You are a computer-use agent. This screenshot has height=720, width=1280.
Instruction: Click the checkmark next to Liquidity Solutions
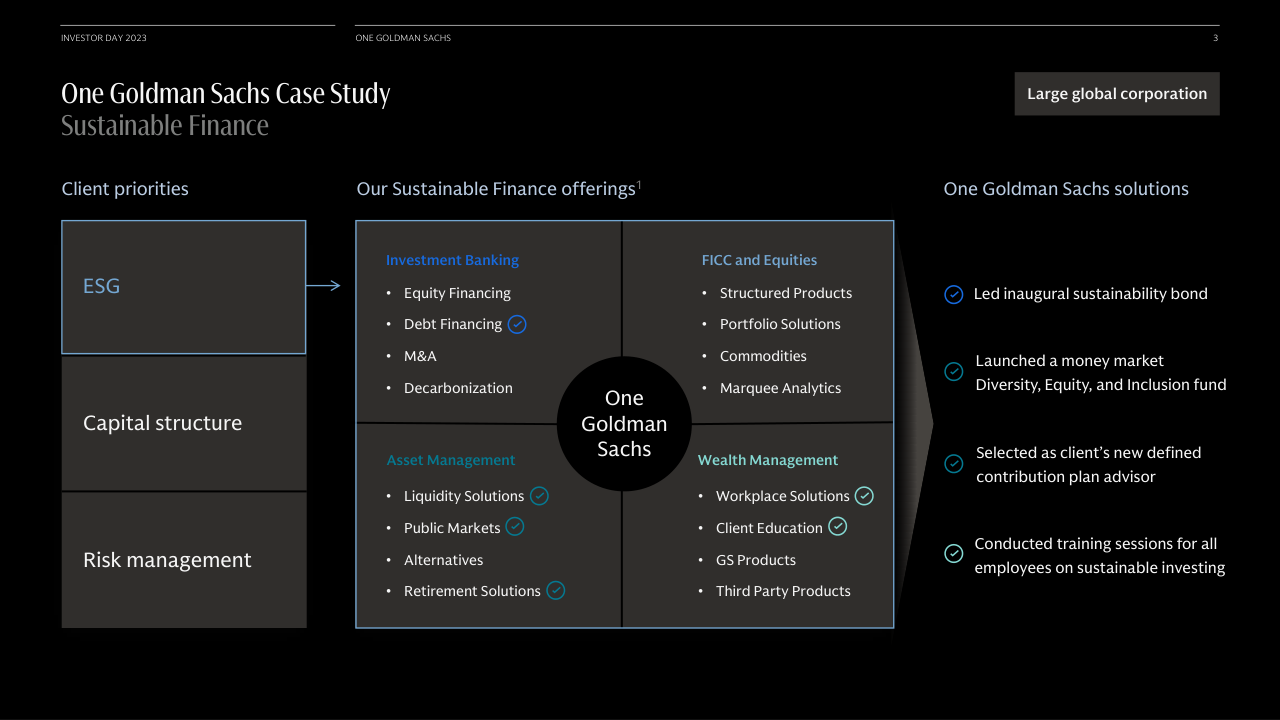[x=539, y=496]
